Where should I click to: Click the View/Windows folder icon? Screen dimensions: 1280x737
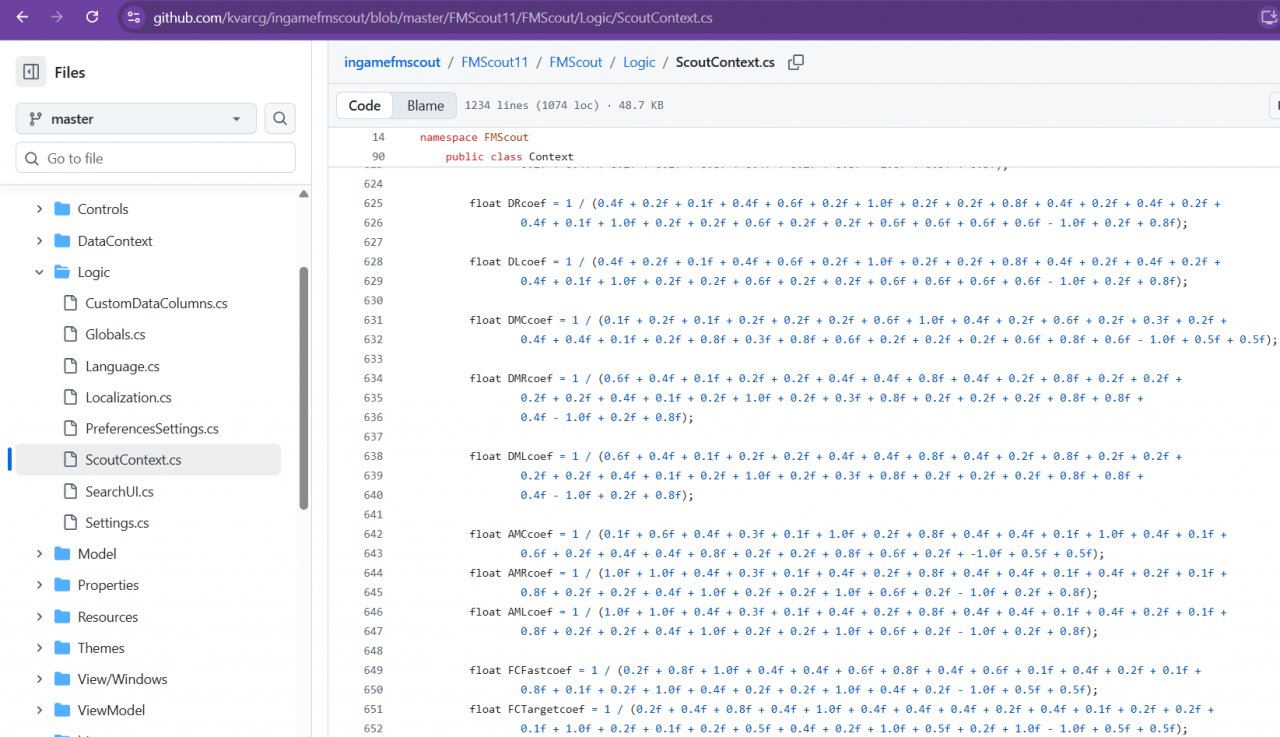click(62, 679)
